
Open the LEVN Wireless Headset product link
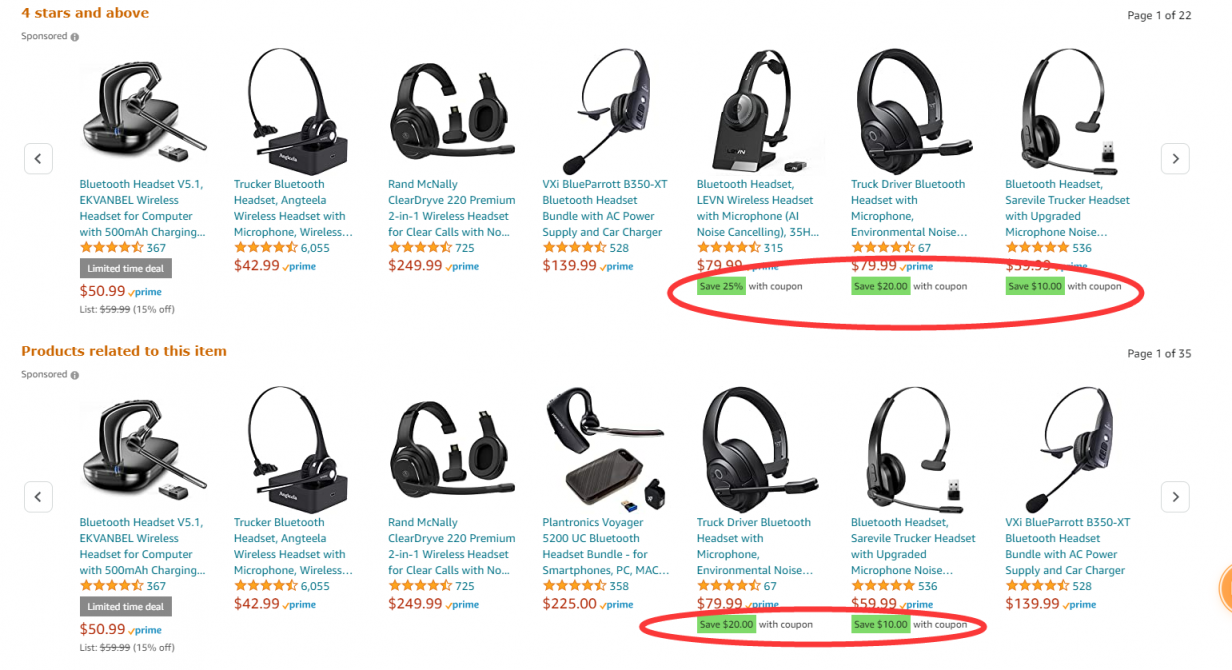(x=758, y=208)
